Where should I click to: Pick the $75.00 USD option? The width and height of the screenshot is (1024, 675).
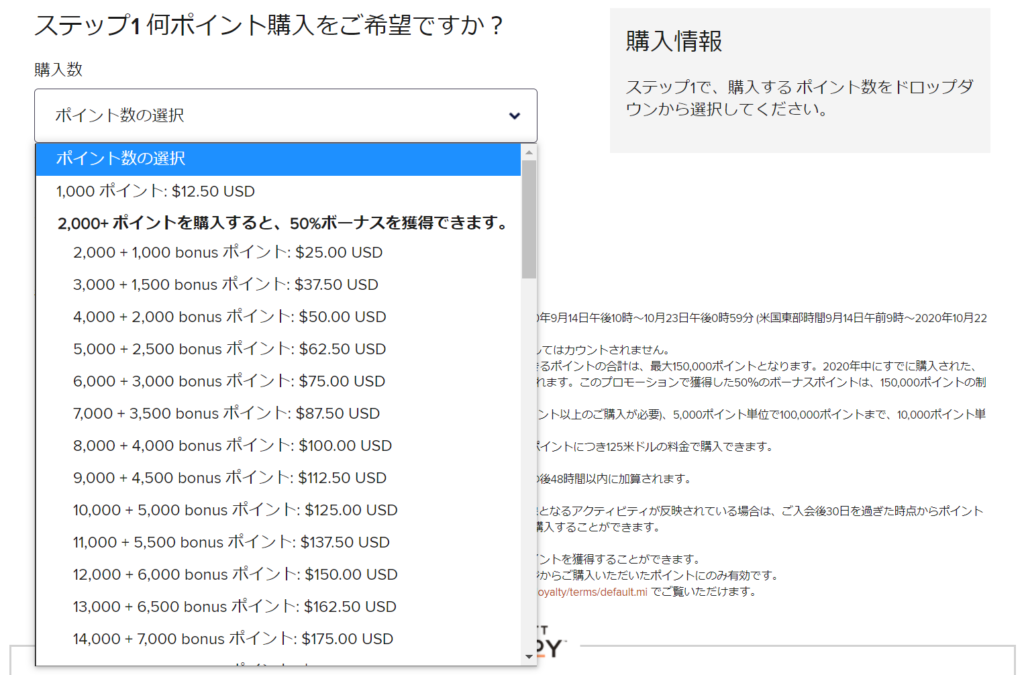pos(229,381)
